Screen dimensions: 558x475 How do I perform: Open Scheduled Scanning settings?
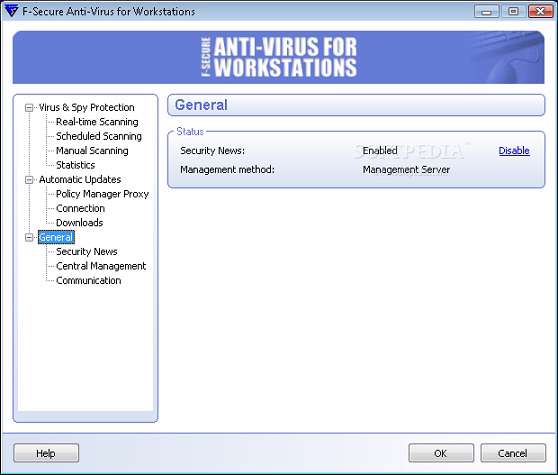coord(99,136)
